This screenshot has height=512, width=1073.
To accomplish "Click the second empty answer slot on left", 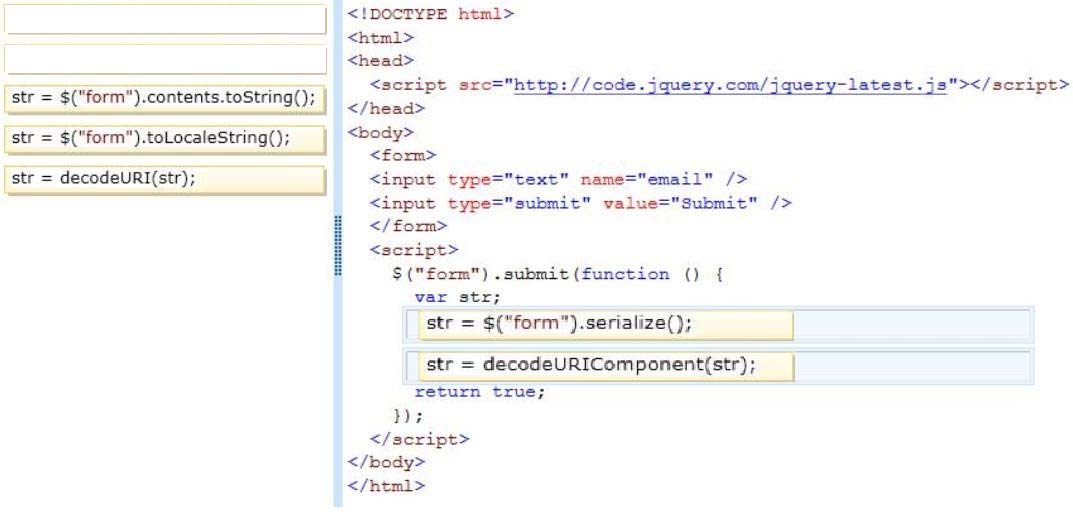I will pyautogui.click(x=166, y=59).
